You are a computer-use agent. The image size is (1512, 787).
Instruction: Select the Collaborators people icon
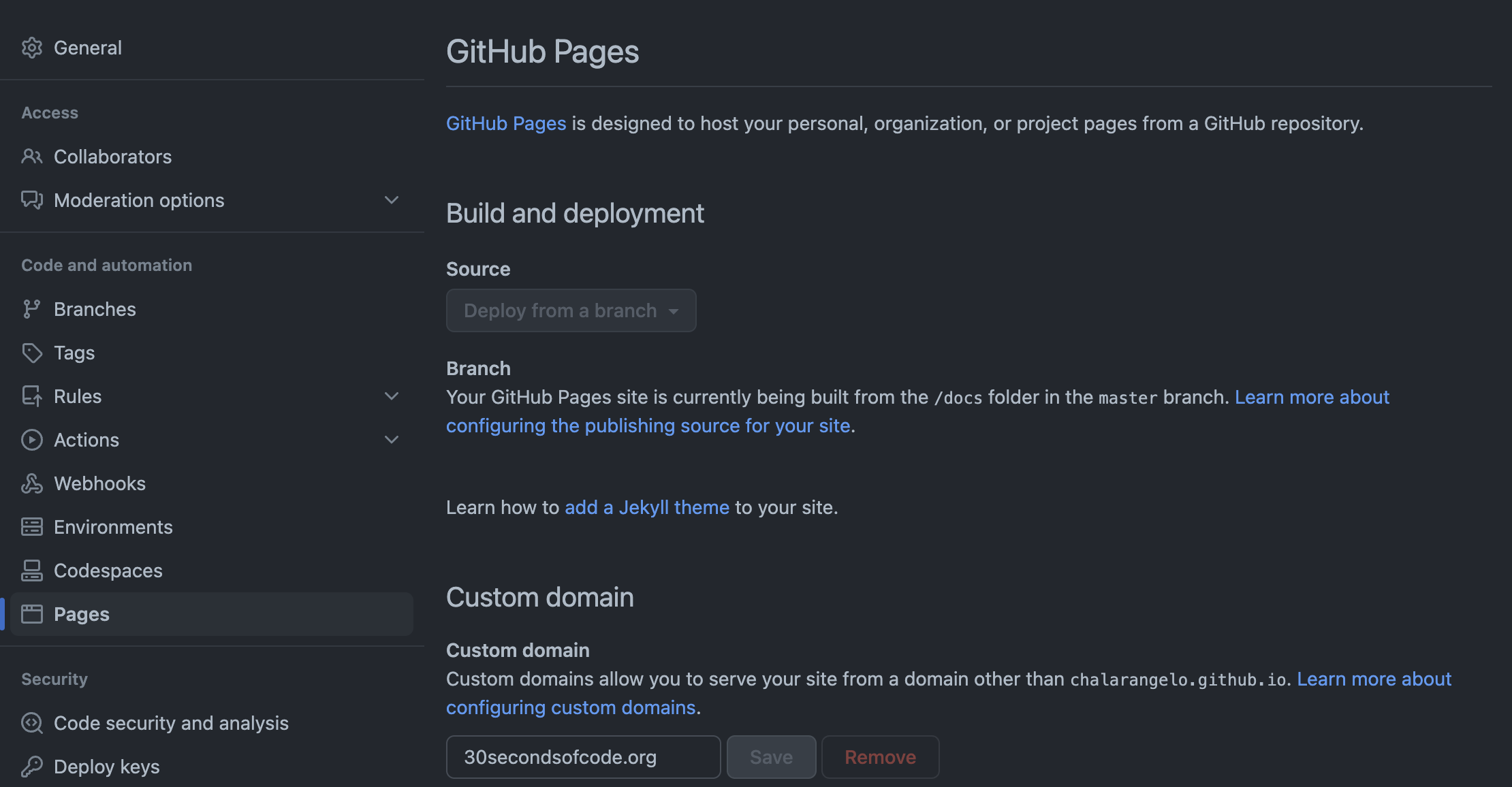tap(31, 157)
